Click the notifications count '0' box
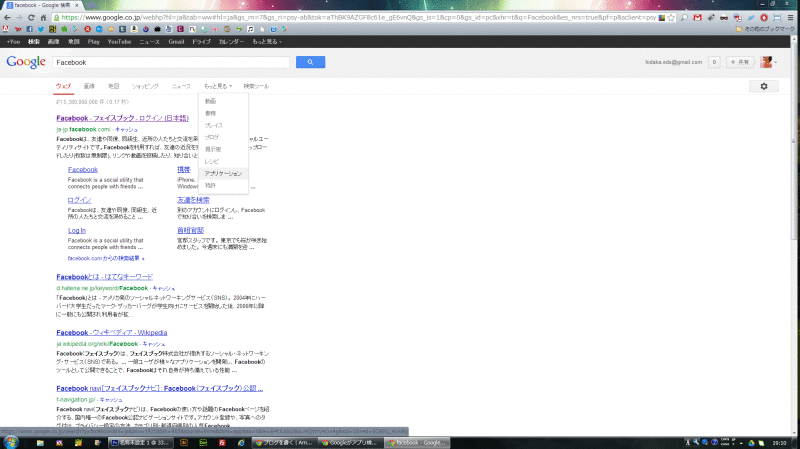 tap(714, 62)
